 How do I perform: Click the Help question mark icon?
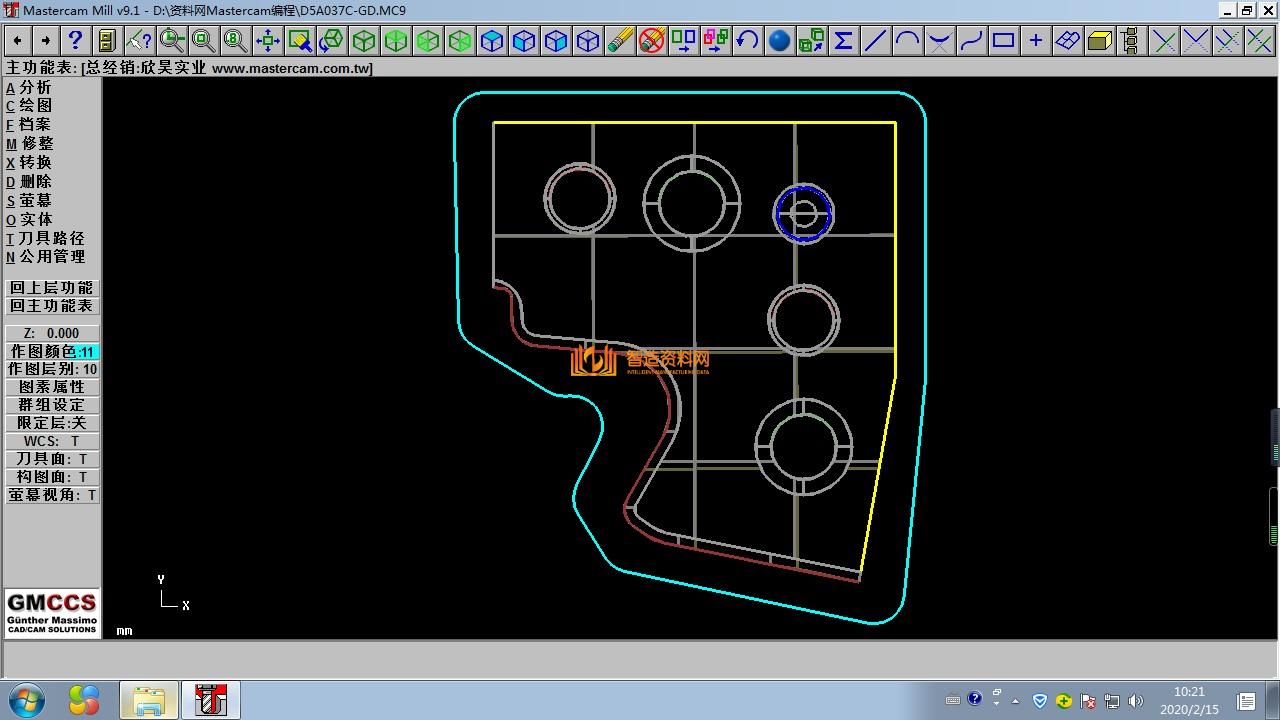click(x=75, y=40)
